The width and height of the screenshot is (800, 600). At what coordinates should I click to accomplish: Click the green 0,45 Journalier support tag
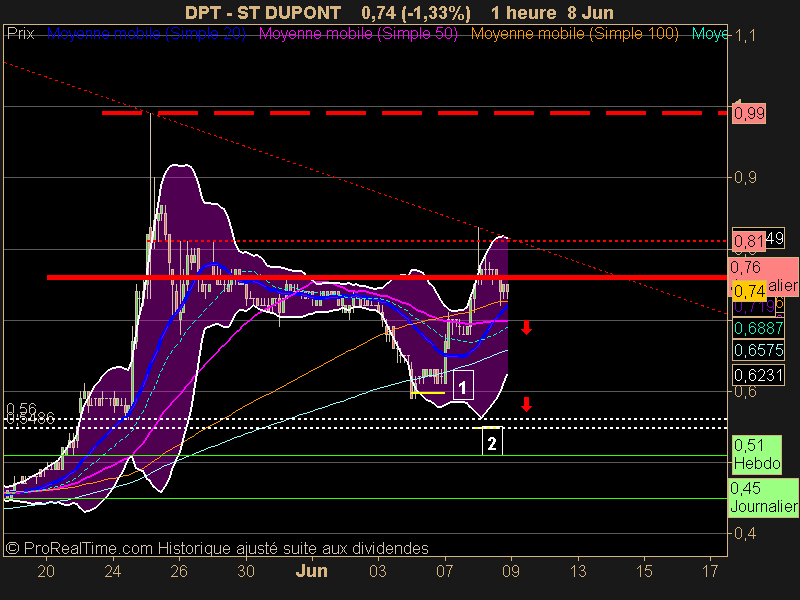point(763,497)
